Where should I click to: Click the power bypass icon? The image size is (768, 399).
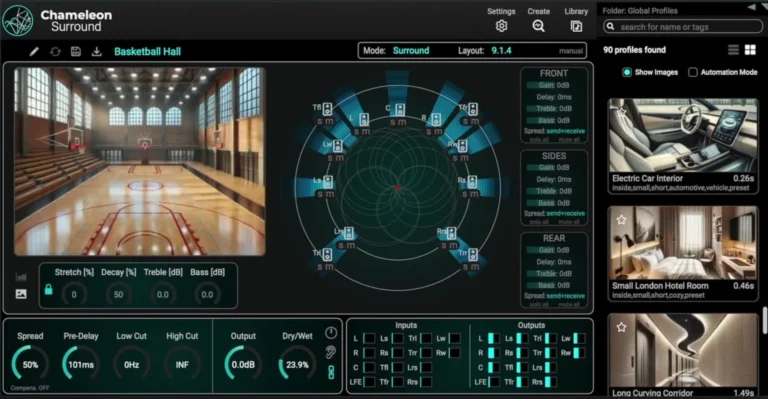[331, 333]
